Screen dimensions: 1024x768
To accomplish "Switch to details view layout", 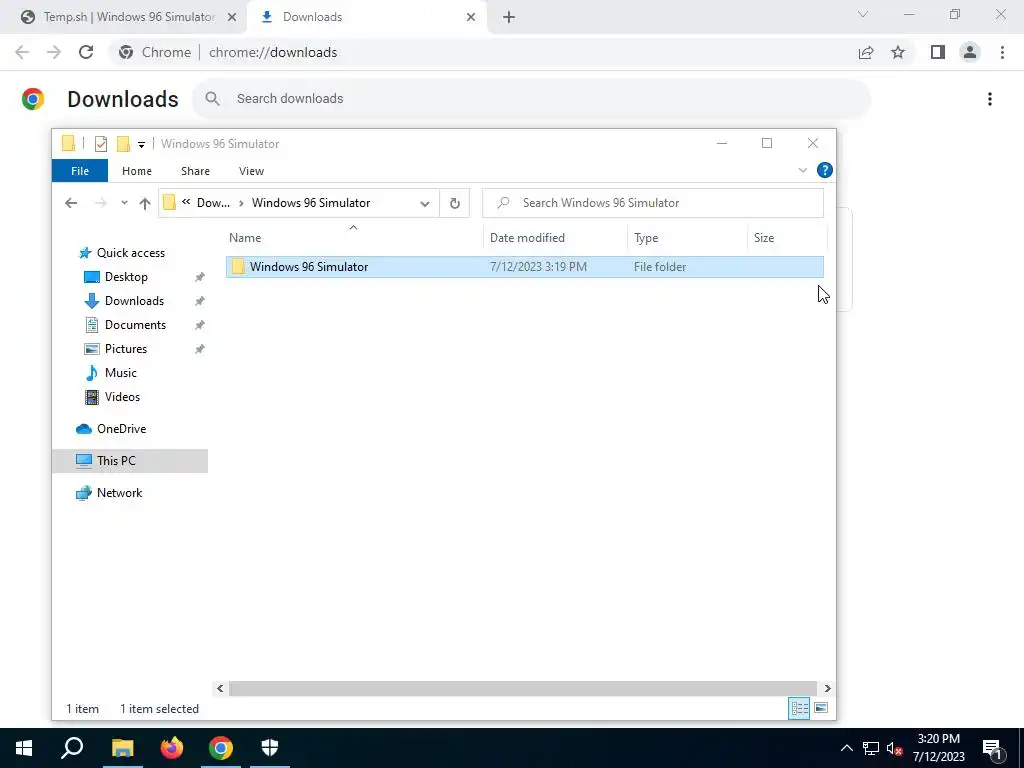I will [799, 709].
